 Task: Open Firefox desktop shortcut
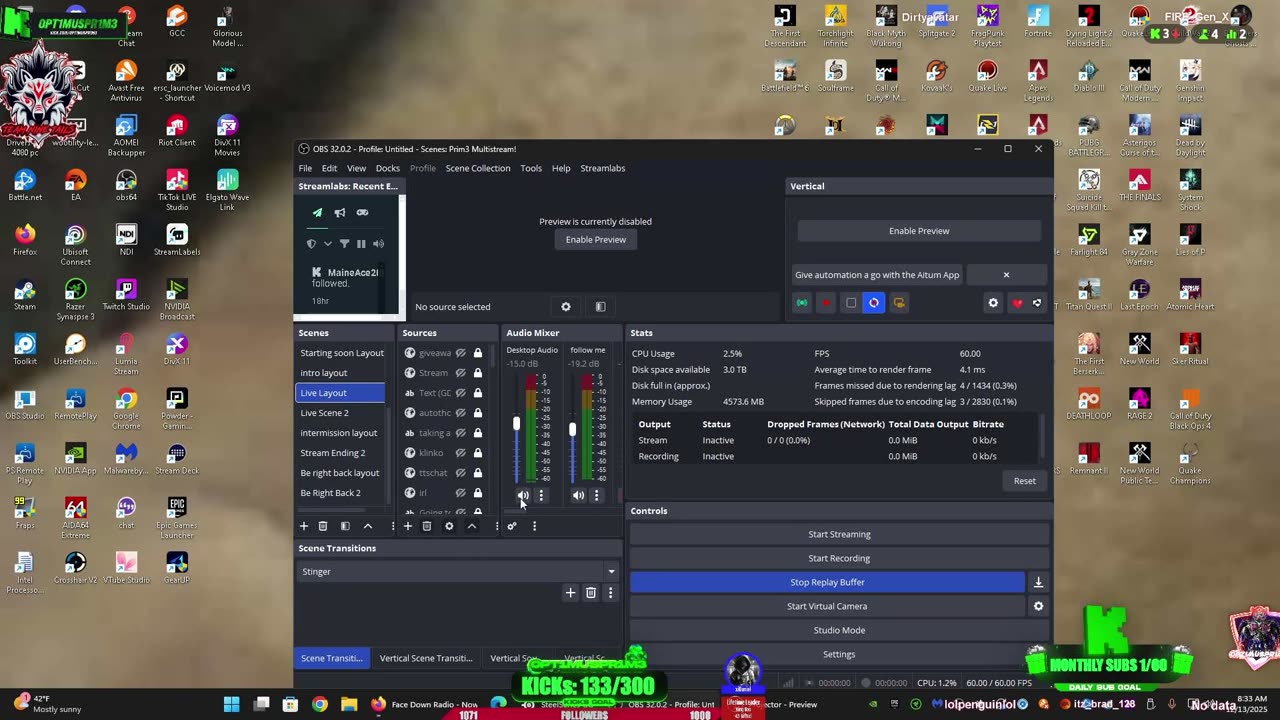25,240
